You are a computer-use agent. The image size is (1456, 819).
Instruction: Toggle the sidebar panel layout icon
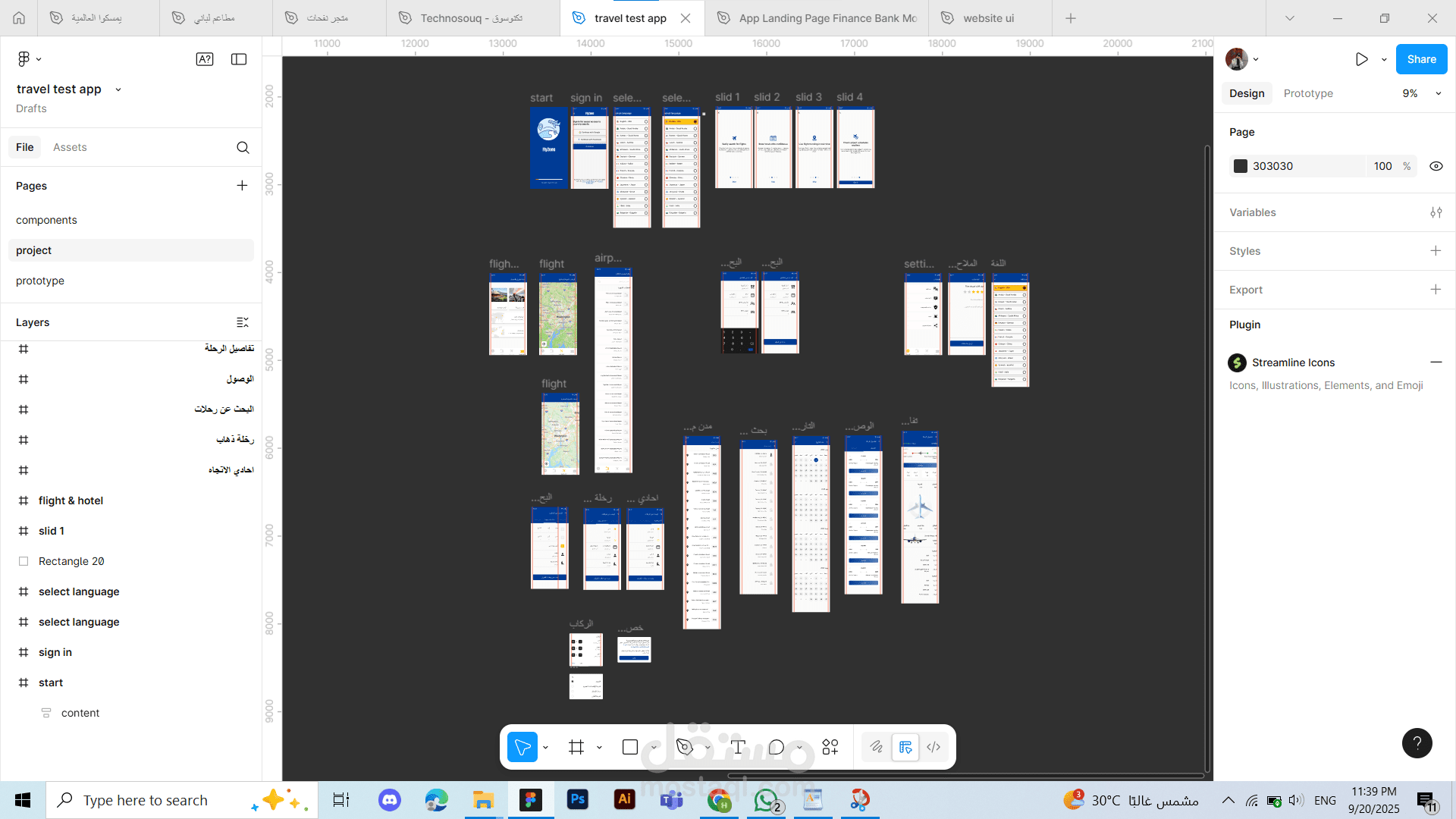coord(239,59)
